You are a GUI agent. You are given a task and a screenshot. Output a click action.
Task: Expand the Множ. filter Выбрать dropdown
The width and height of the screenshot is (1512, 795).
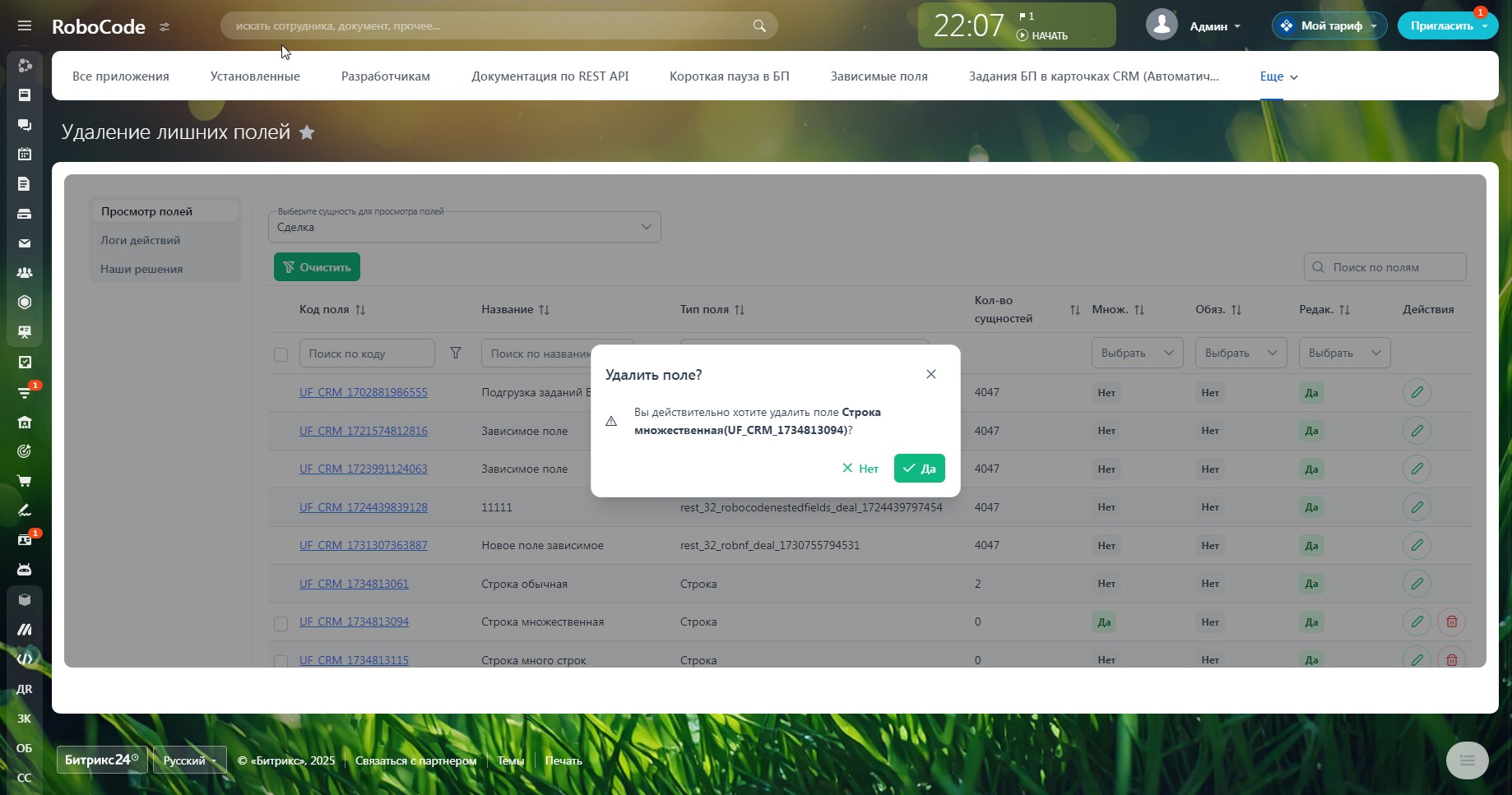(1137, 353)
